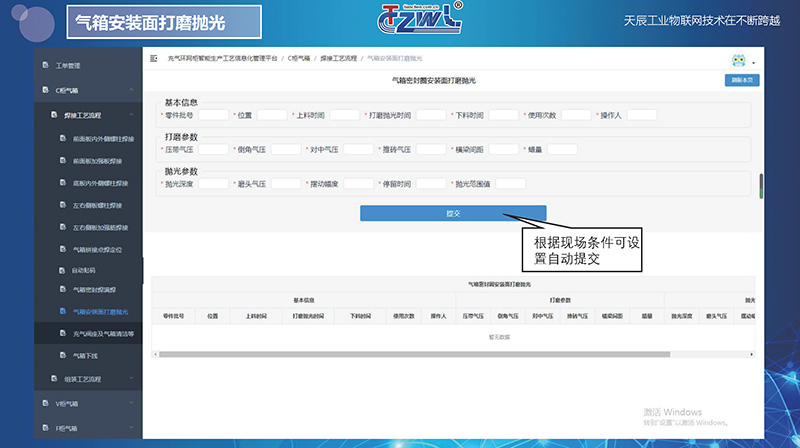Expand the F柜气箱 menu chevron
Viewport: 800px width, 448px height.
click(x=132, y=428)
